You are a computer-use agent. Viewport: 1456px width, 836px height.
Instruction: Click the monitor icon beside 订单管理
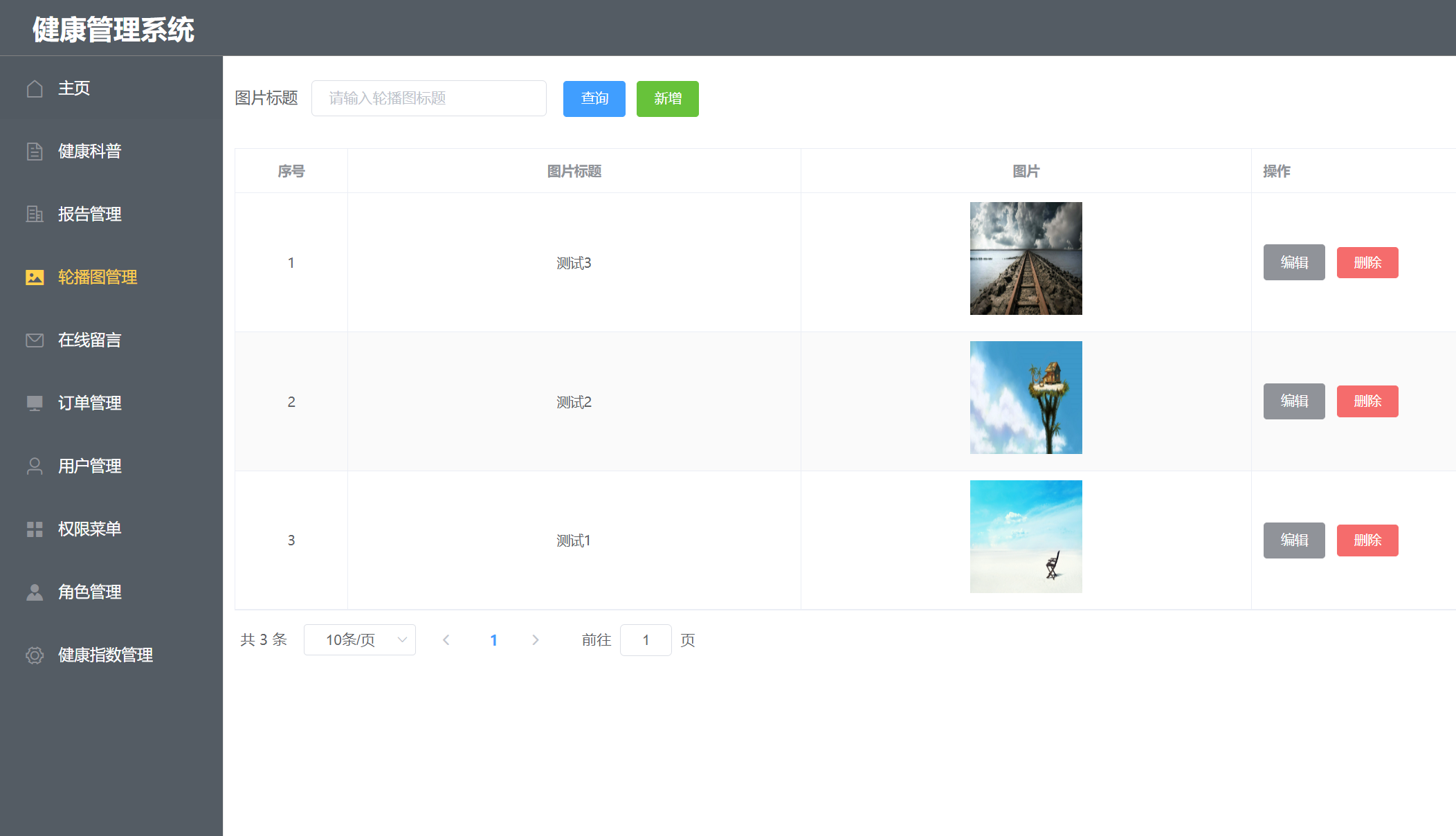35,403
